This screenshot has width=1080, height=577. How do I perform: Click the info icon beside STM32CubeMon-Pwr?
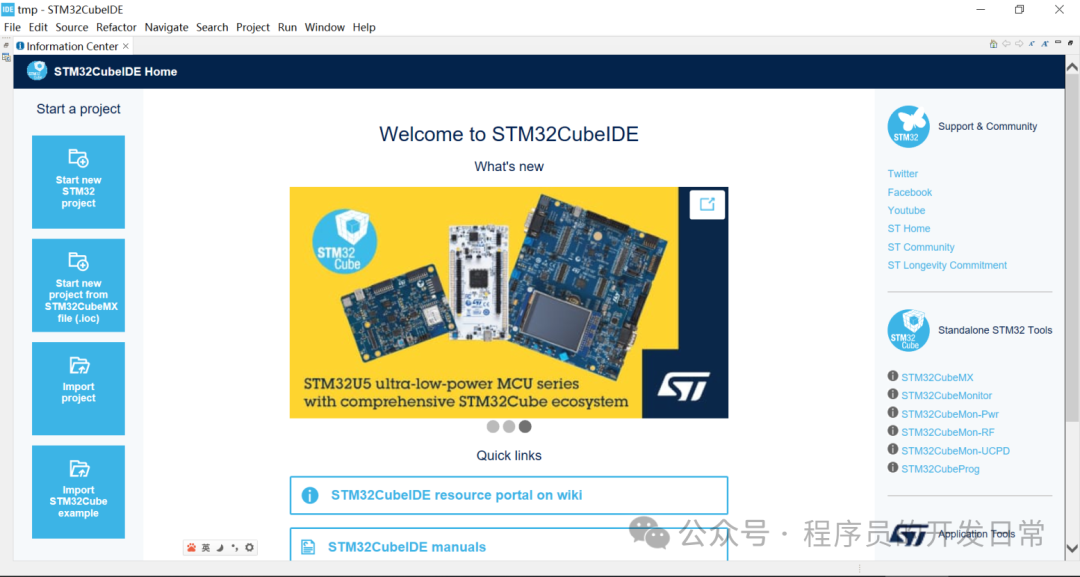893,412
